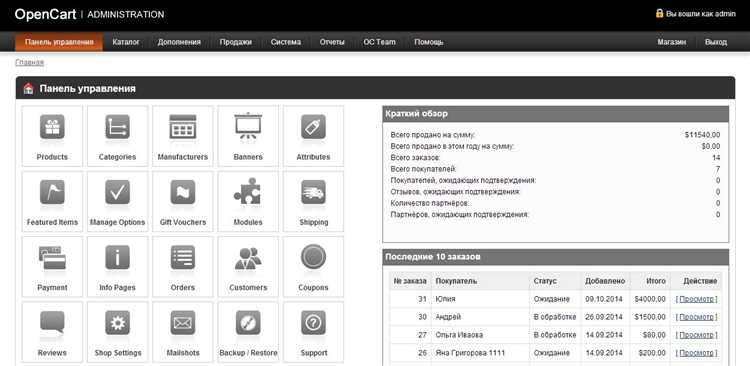Open the Support question mark icon
750x366 pixels.
pos(313,323)
